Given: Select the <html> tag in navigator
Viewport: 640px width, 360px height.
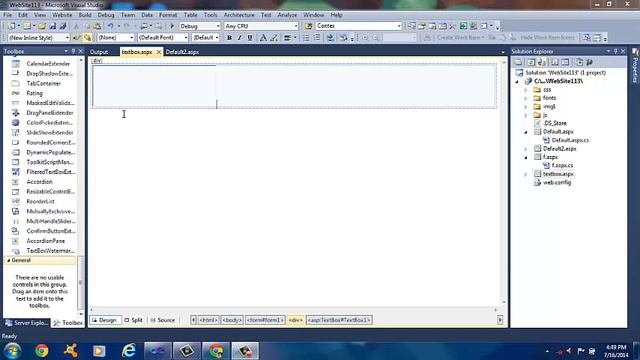Looking at the screenshot, I should coord(209,320).
